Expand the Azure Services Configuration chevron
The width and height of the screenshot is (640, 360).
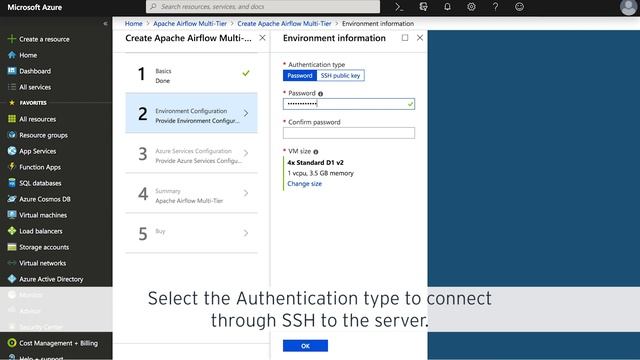point(246,153)
